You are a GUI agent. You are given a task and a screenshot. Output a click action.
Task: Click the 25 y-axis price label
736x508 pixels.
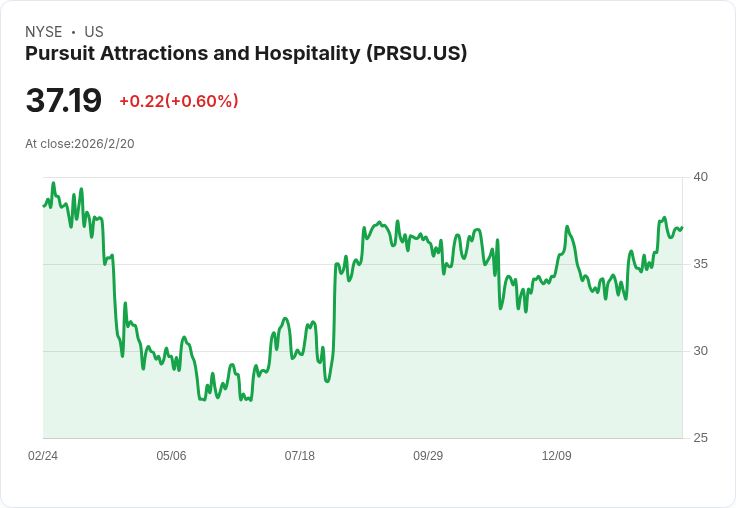tap(701, 438)
